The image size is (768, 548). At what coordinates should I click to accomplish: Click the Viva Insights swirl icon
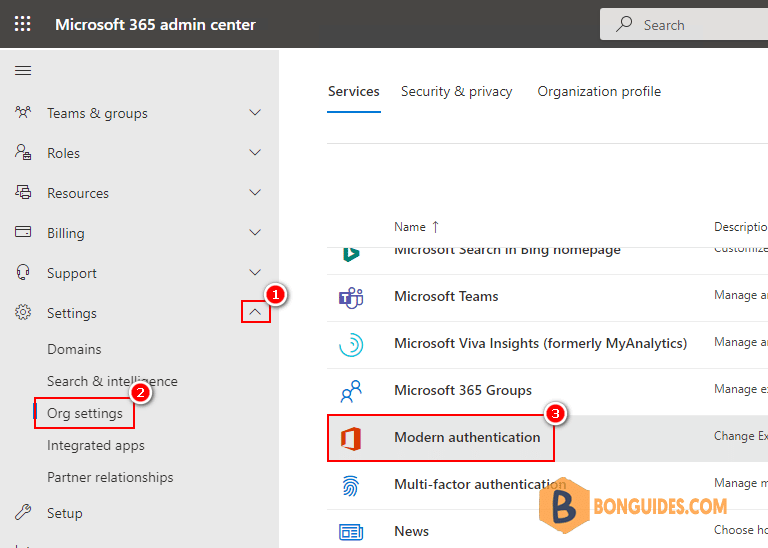tap(351, 345)
